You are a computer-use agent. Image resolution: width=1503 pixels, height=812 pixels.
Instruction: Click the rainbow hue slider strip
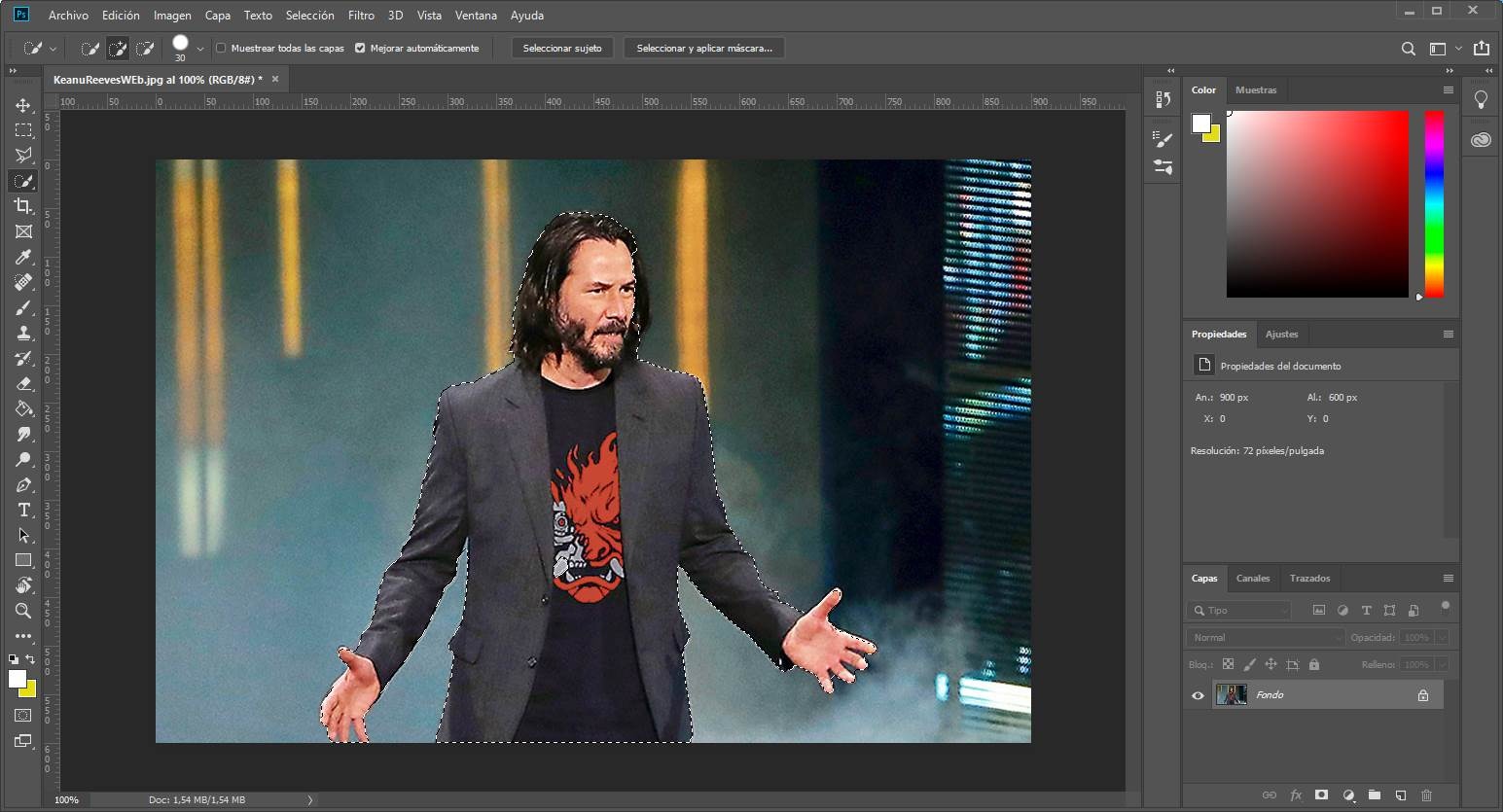[1434, 204]
